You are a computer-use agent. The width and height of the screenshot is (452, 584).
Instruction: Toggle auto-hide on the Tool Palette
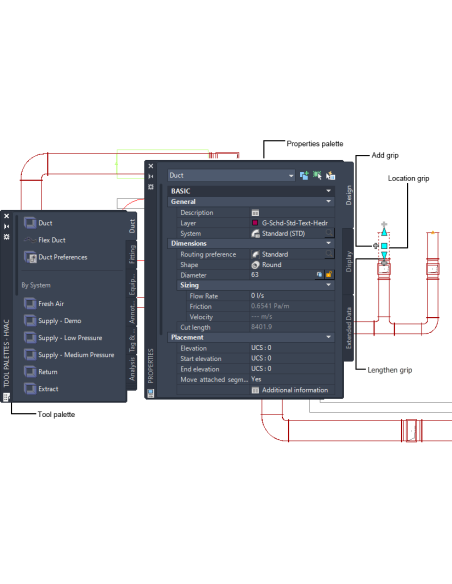(x=6, y=226)
